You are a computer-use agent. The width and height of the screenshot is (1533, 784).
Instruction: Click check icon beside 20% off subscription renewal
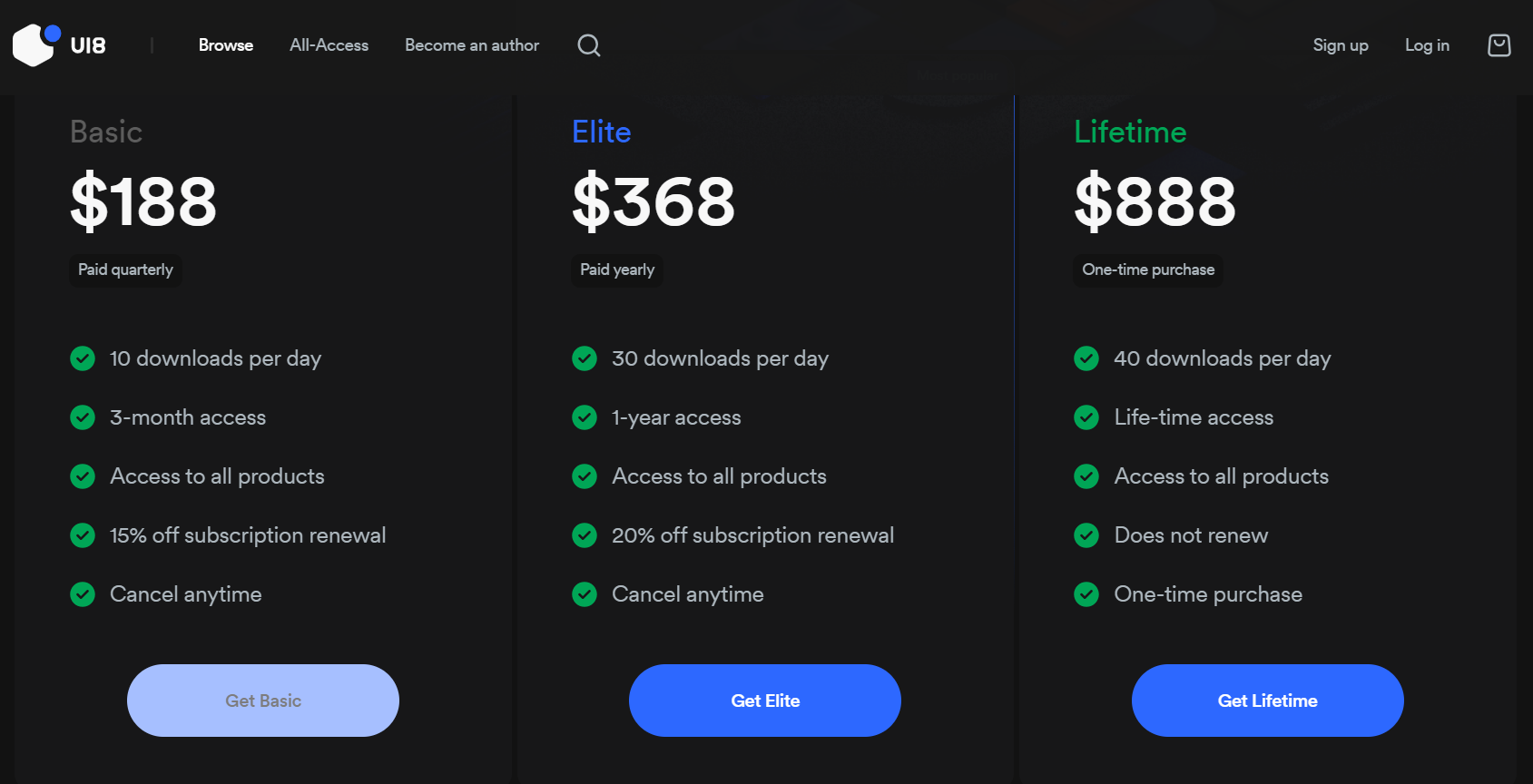click(585, 535)
